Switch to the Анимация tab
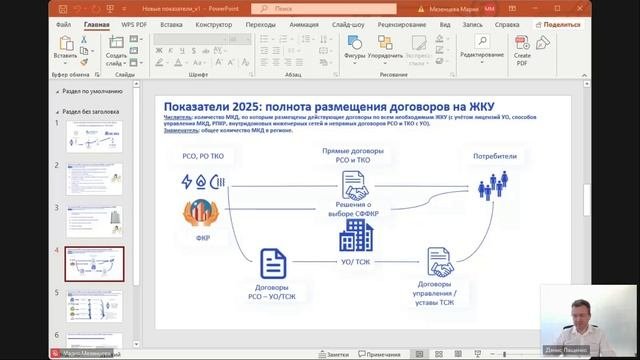 (x=304, y=24)
